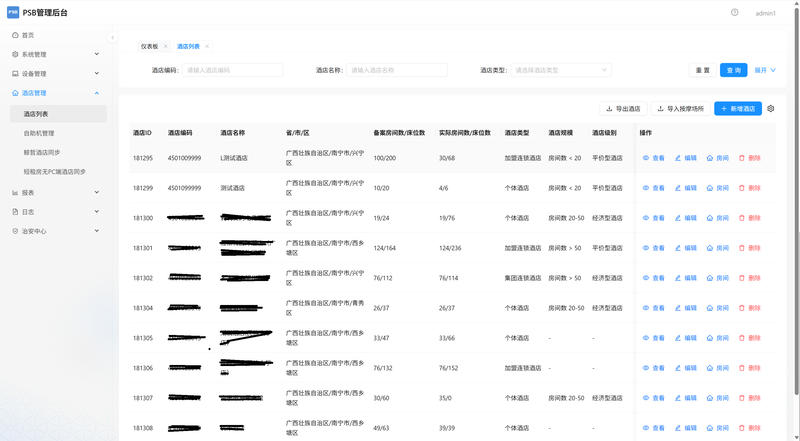
Task: Open table column settings gear icon
Action: [x=770, y=109]
